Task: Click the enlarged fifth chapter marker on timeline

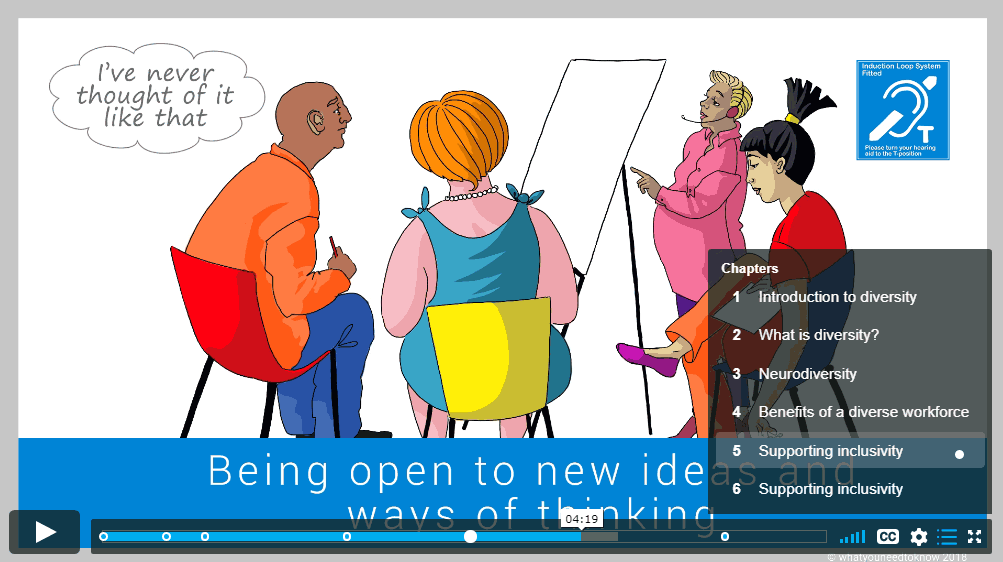Action: pyautogui.click(x=470, y=537)
